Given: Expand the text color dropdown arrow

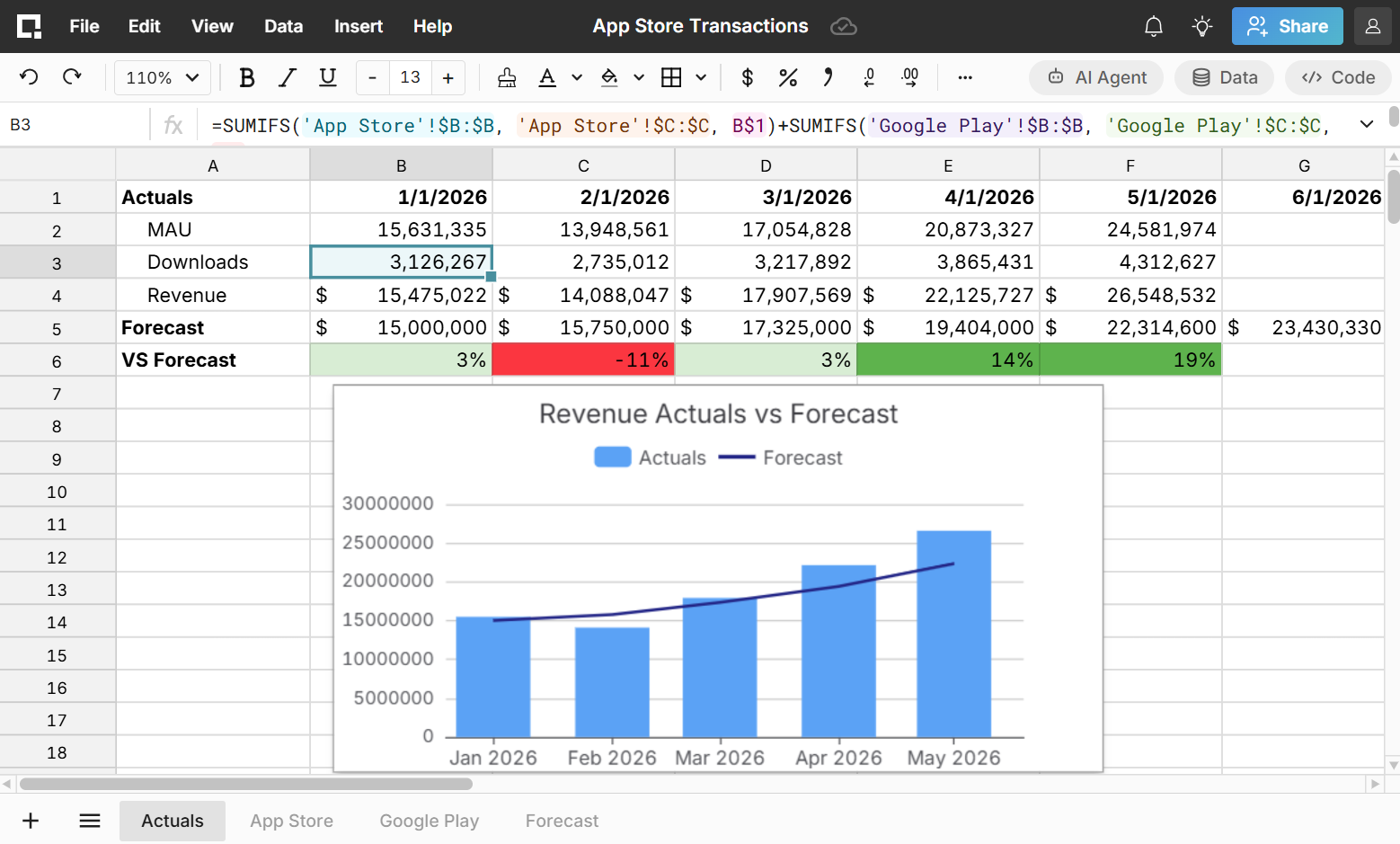Looking at the screenshot, I should (x=577, y=77).
